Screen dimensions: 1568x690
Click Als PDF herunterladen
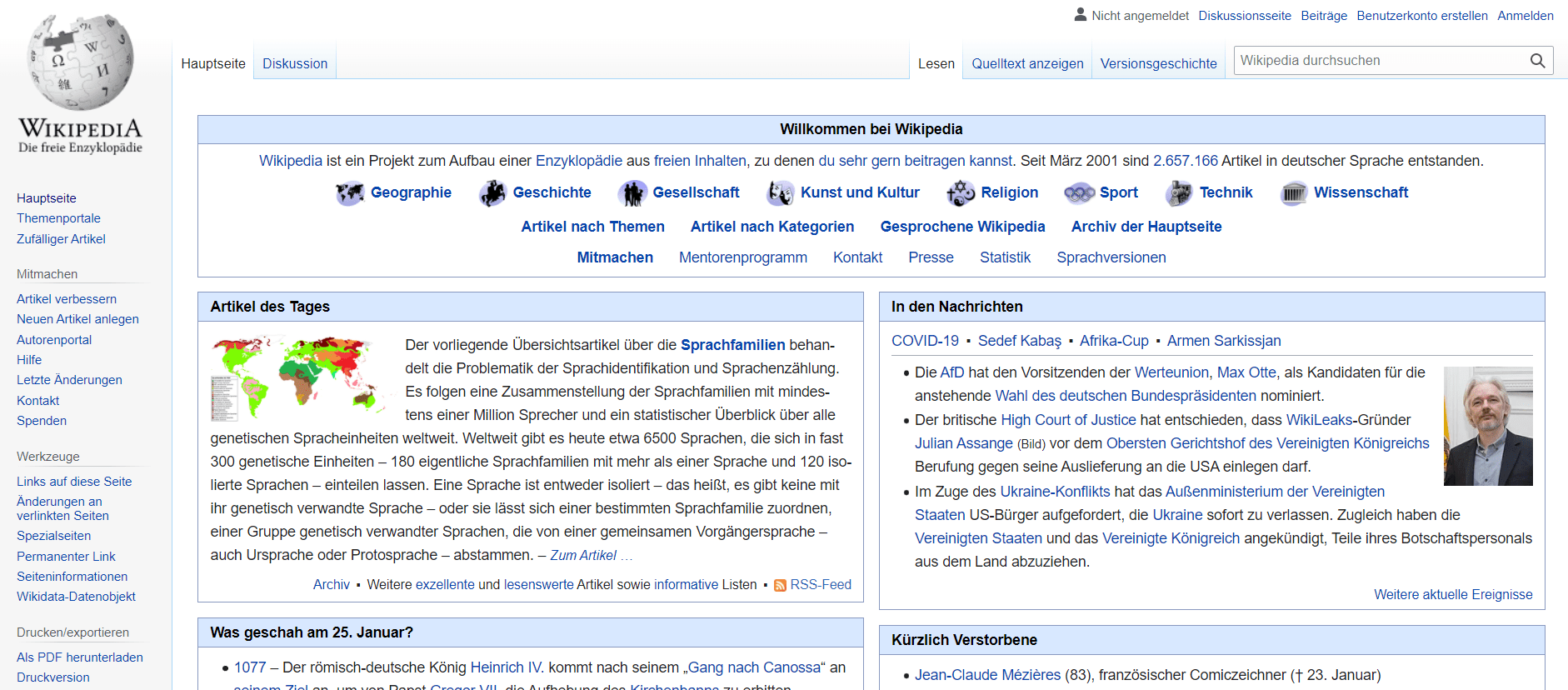[80, 657]
